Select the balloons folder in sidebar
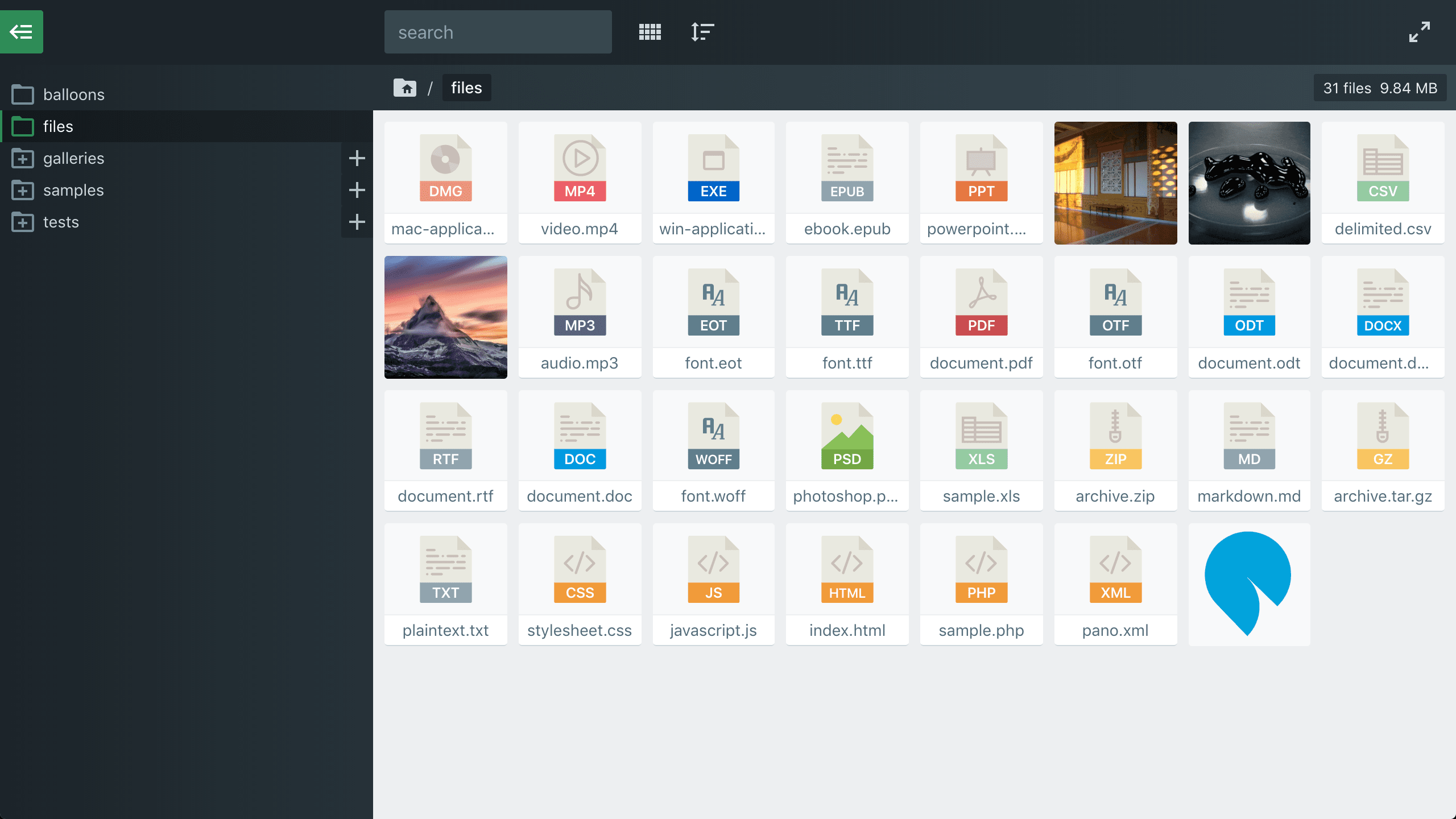This screenshot has width=1456, height=819. tap(74, 94)
